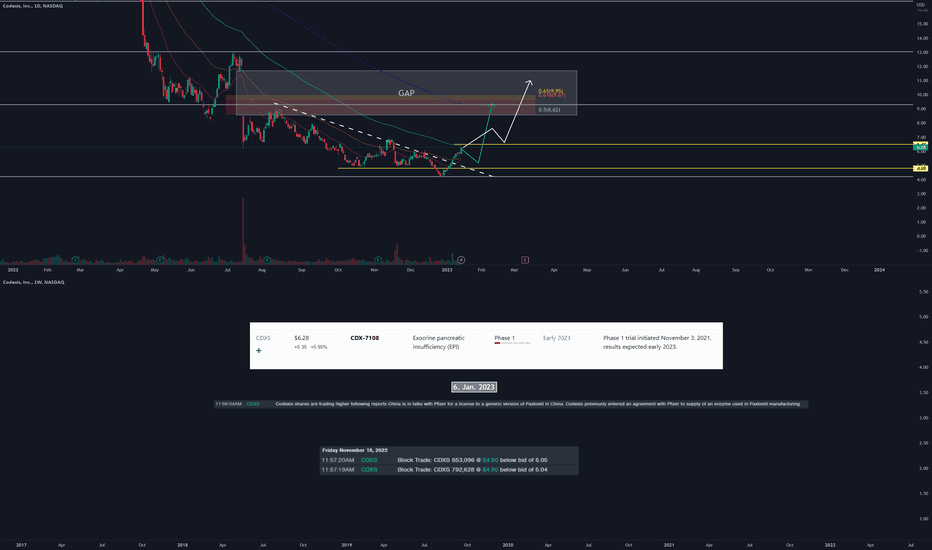
Task: Click the 2023 label on the daily time axis
Action: [447, 270]
